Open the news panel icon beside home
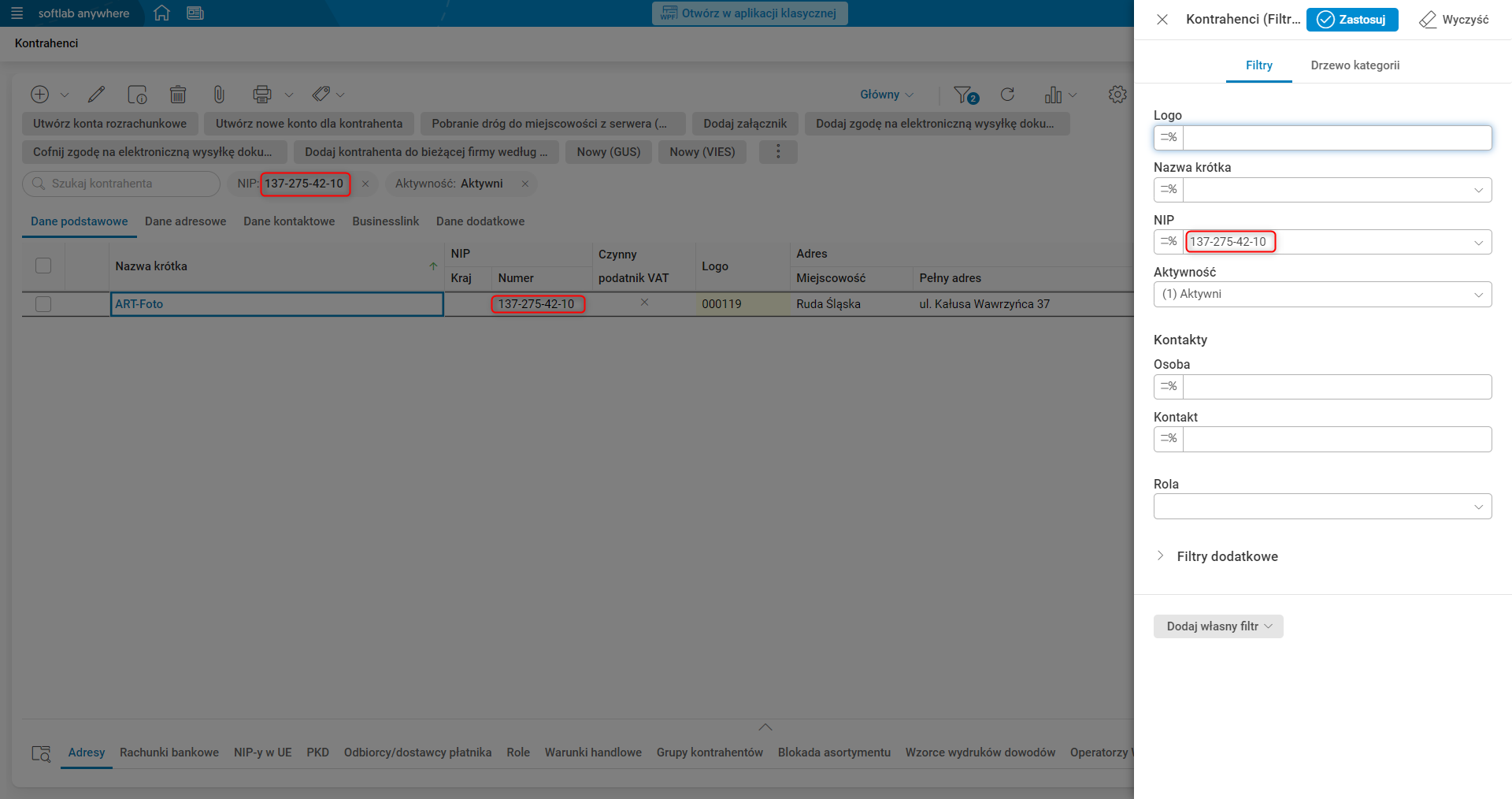The height and width of the screenshot is (799, 1512). click(195, 13)
